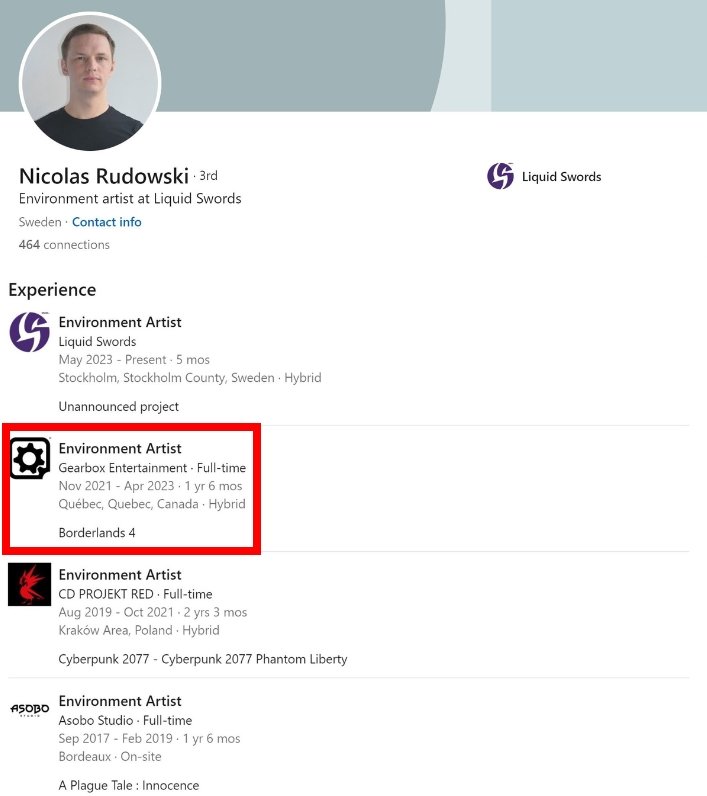Select the CD PROJEKT RED bird logo
This screenshot has width=707, height=796.
pos(30,584)
